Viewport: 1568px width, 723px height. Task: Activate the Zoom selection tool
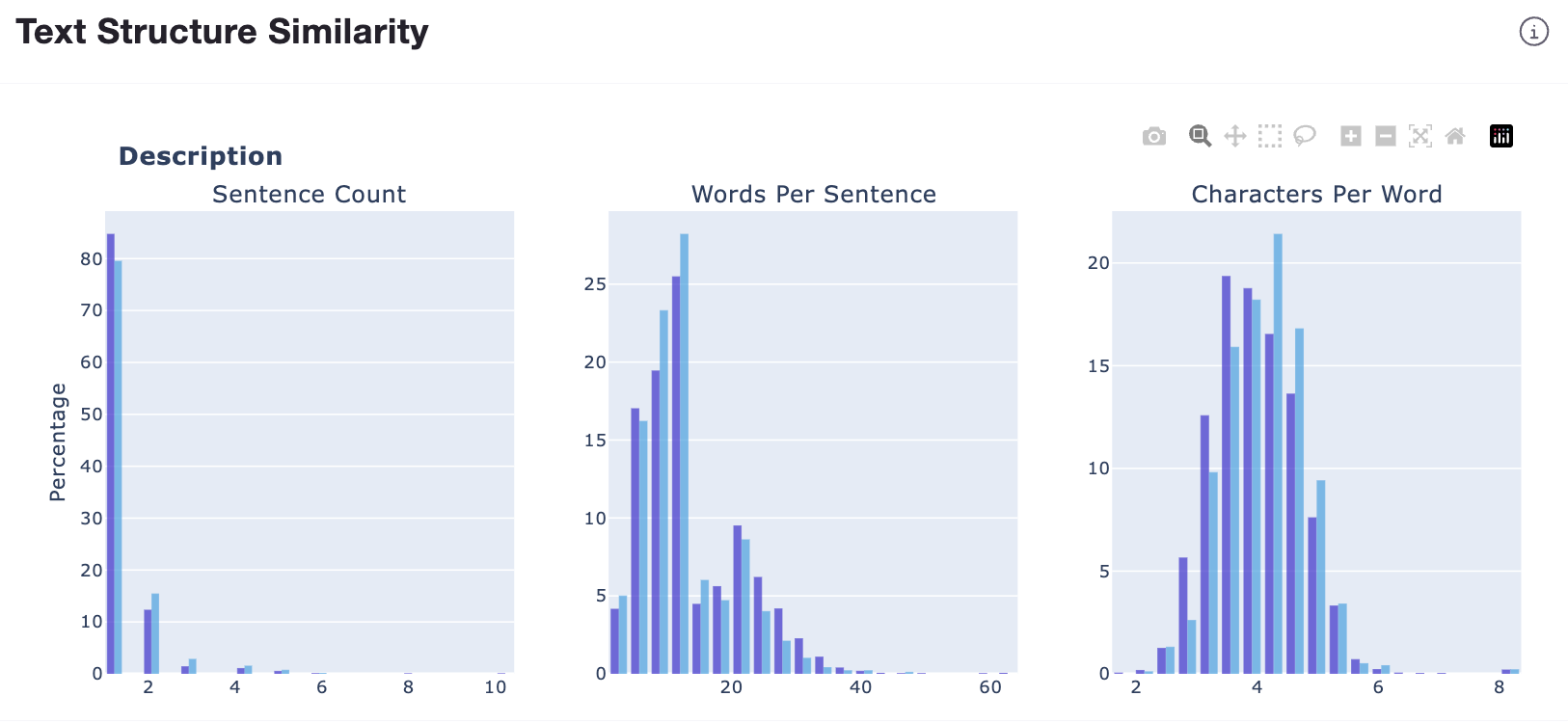tap(1199, 136)
